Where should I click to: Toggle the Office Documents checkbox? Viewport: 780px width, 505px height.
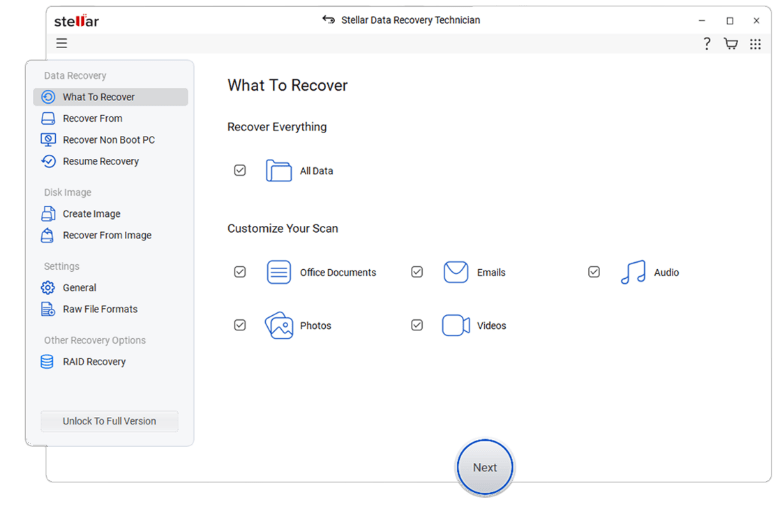pos(240,272)
